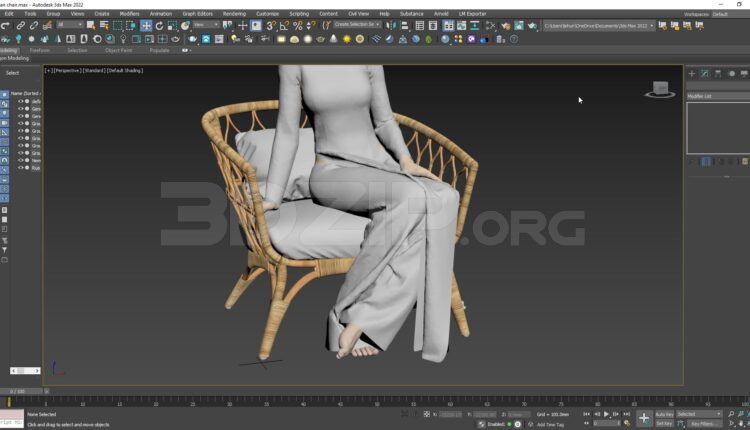The image size is (750, 430).
Task: Open the Default Shading viewport menu
Action: click(125, 70)
